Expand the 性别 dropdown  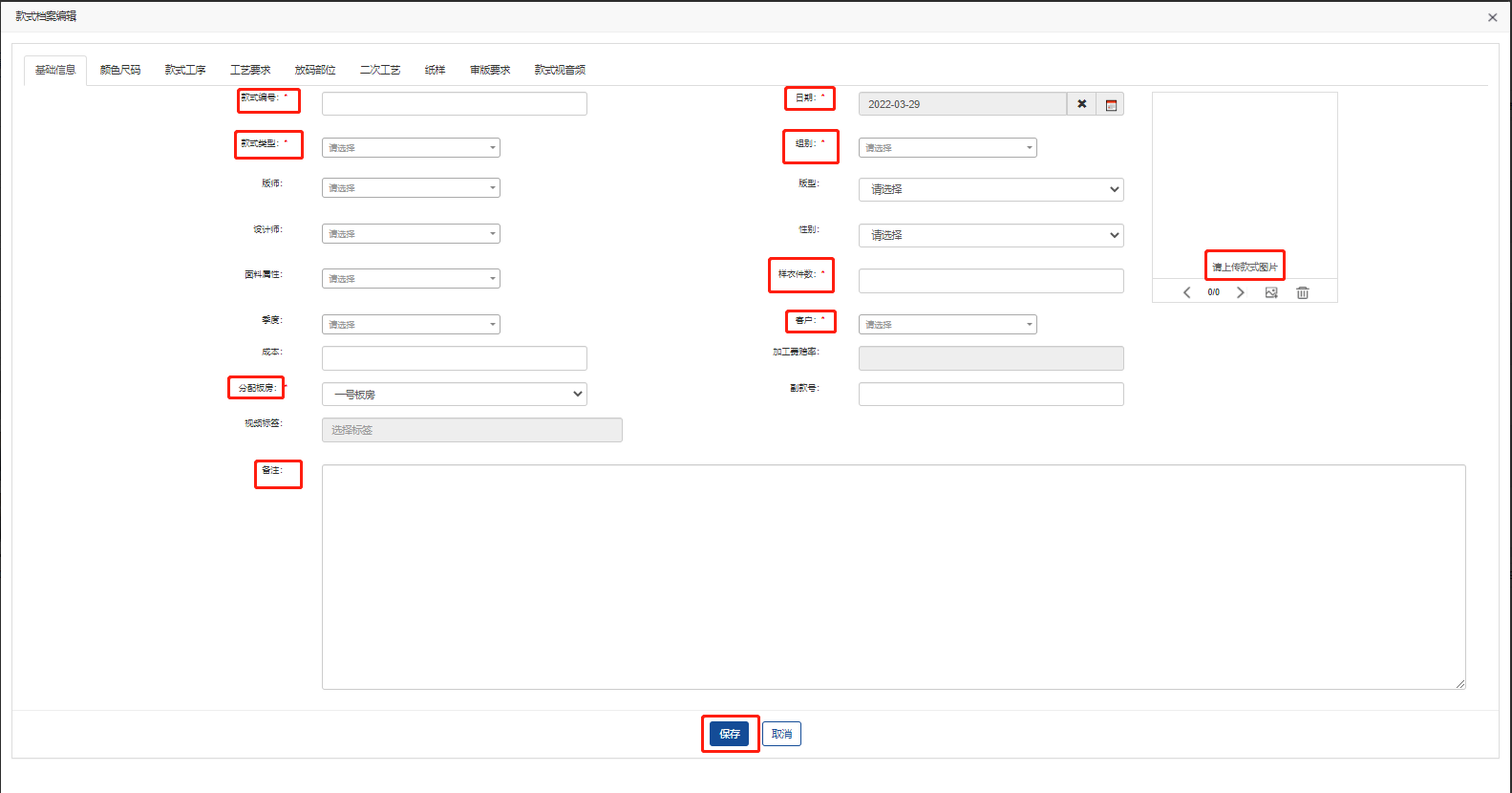pos(990,235)
